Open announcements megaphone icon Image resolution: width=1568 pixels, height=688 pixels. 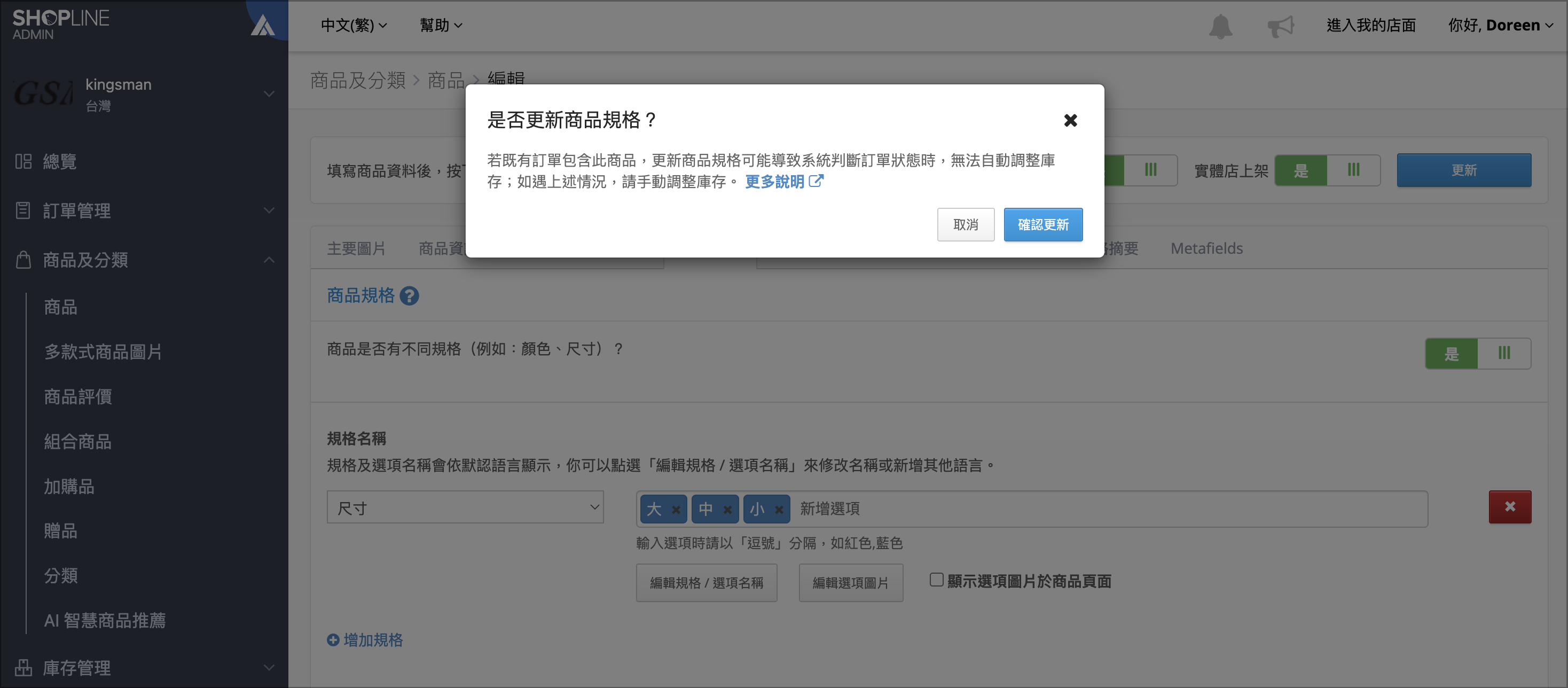1280,26
